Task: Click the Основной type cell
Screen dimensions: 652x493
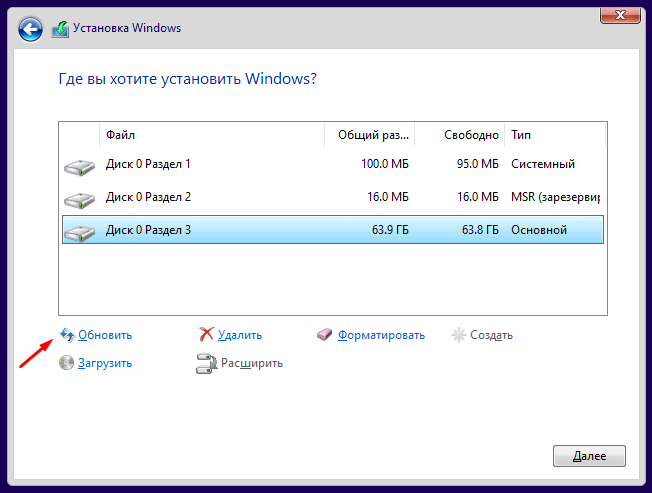Action: [x=539, y=229]
